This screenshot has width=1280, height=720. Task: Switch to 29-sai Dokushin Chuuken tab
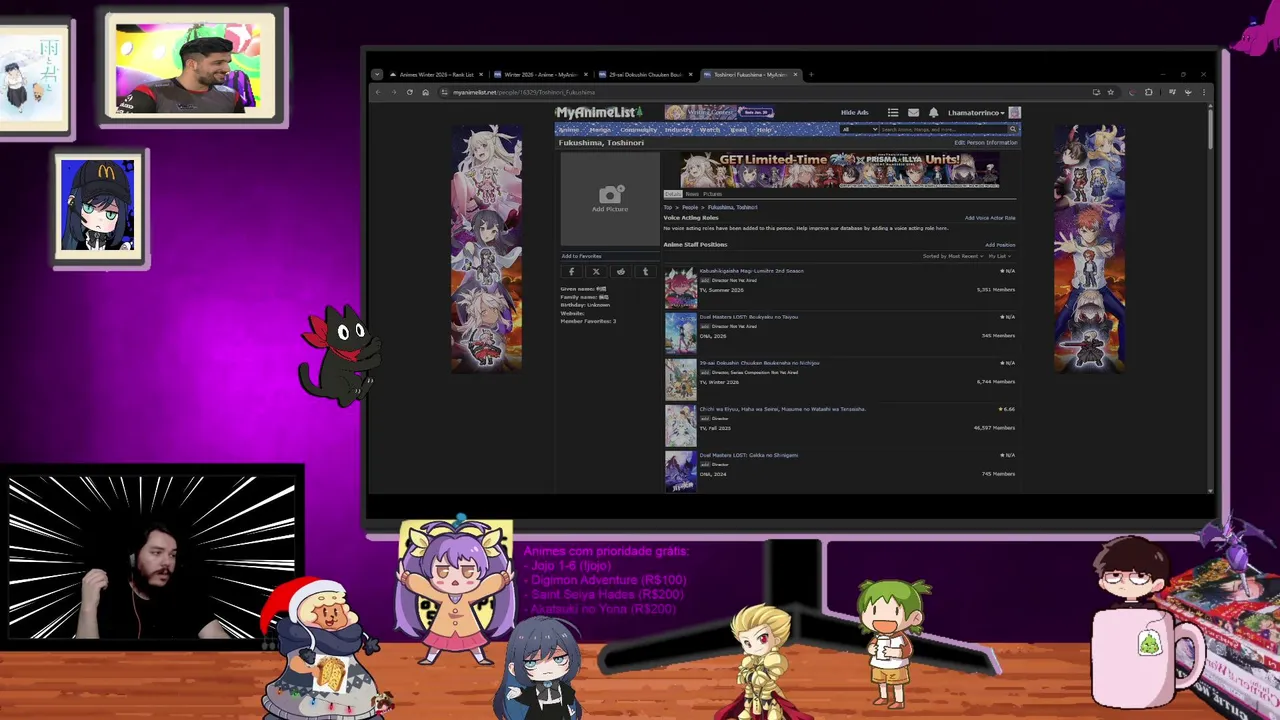click(644, 74)
